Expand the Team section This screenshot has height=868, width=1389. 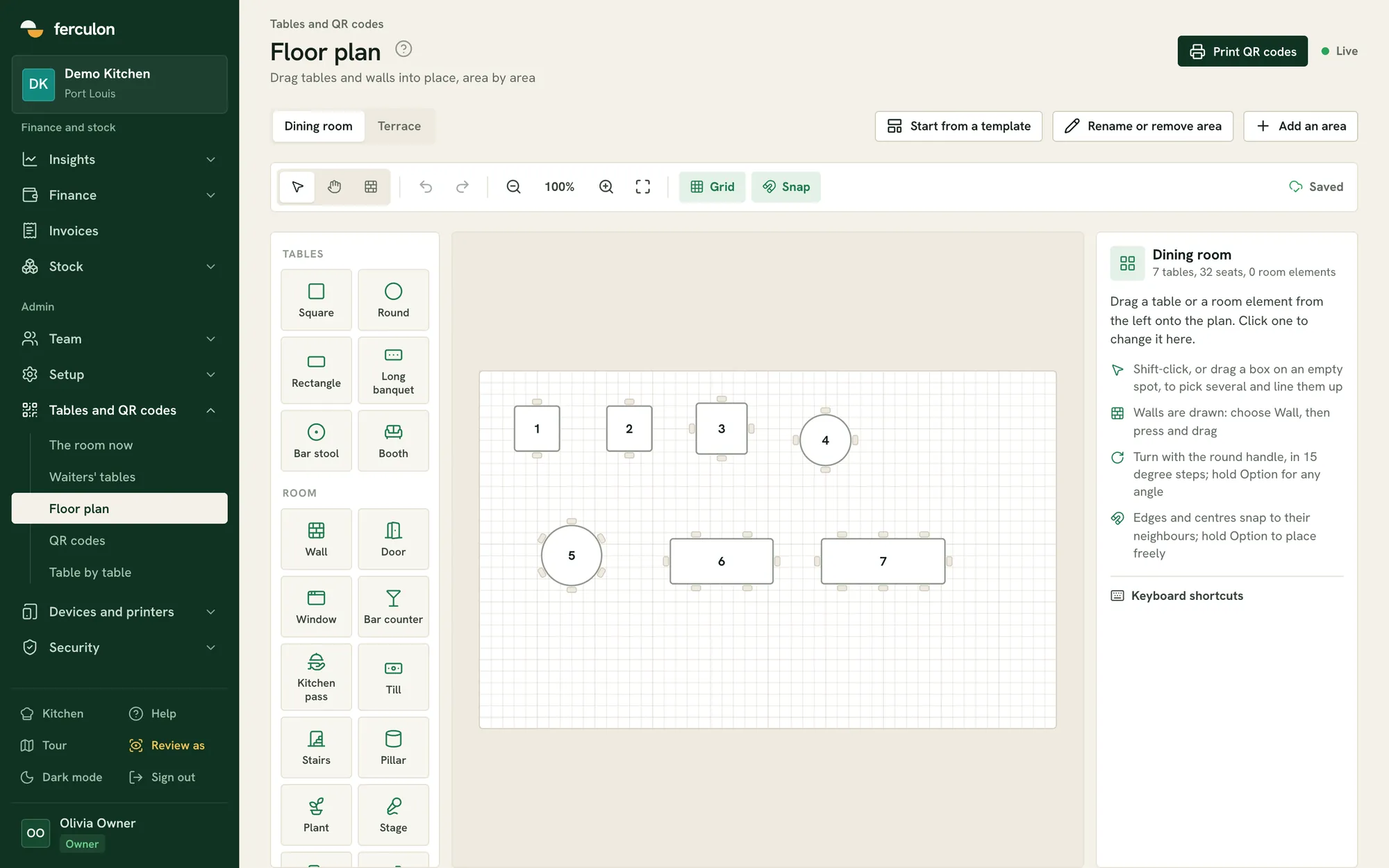[119, 339]
